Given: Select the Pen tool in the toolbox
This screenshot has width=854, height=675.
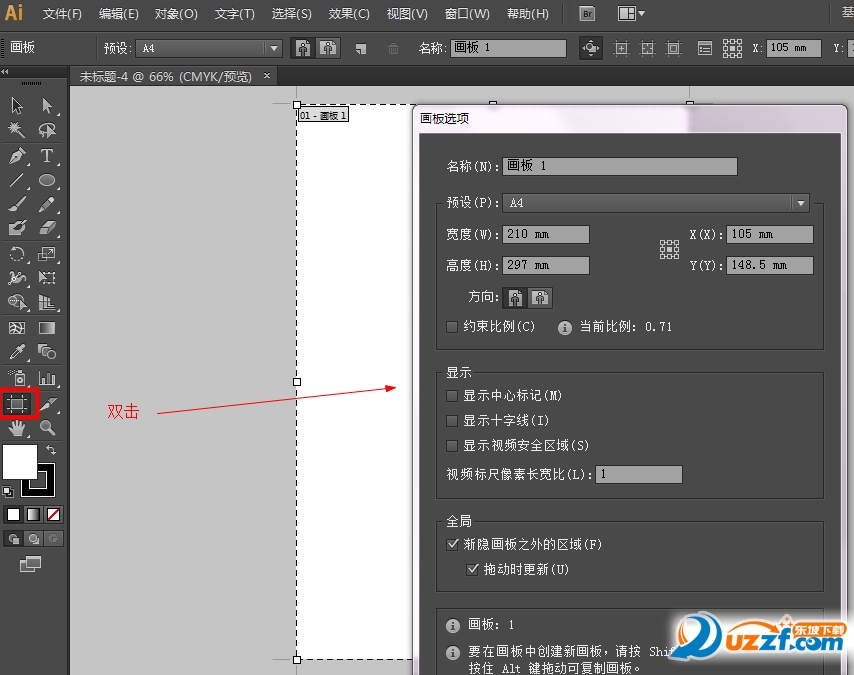Looking at the screenshot, I should (17, 156).
